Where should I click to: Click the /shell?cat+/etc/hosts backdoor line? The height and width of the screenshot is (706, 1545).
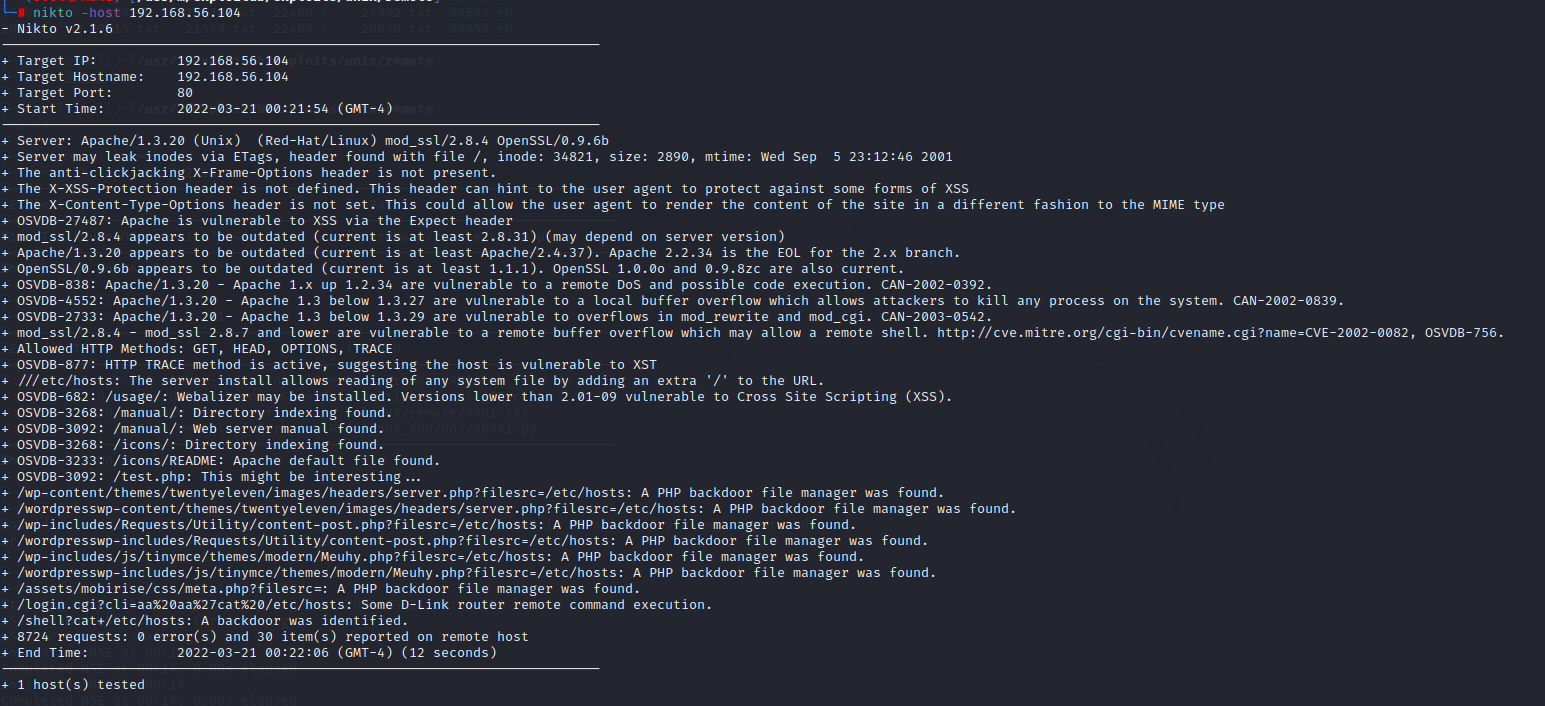point(212,621)
